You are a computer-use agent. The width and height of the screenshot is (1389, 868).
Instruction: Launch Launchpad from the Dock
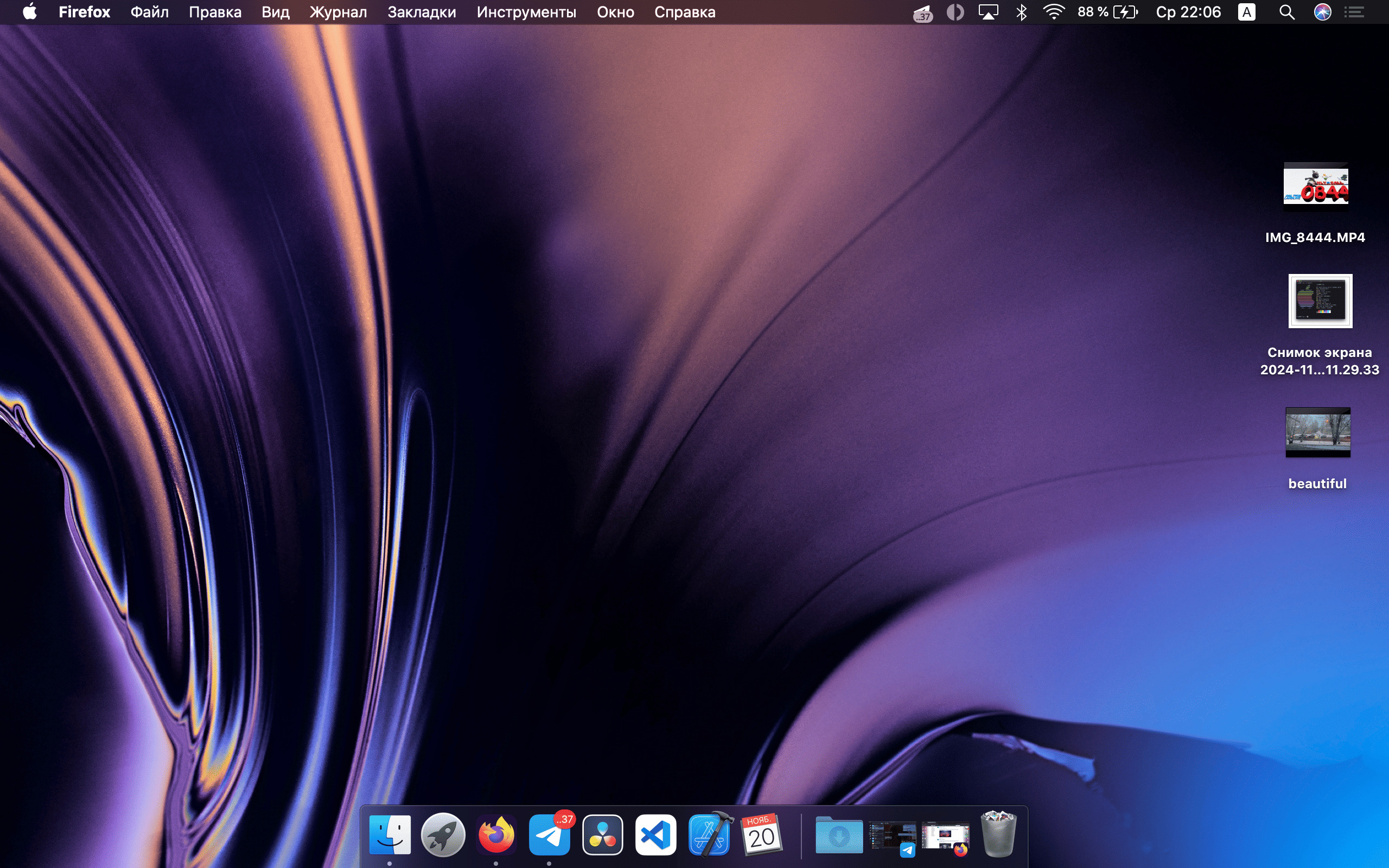coord(443,835)
